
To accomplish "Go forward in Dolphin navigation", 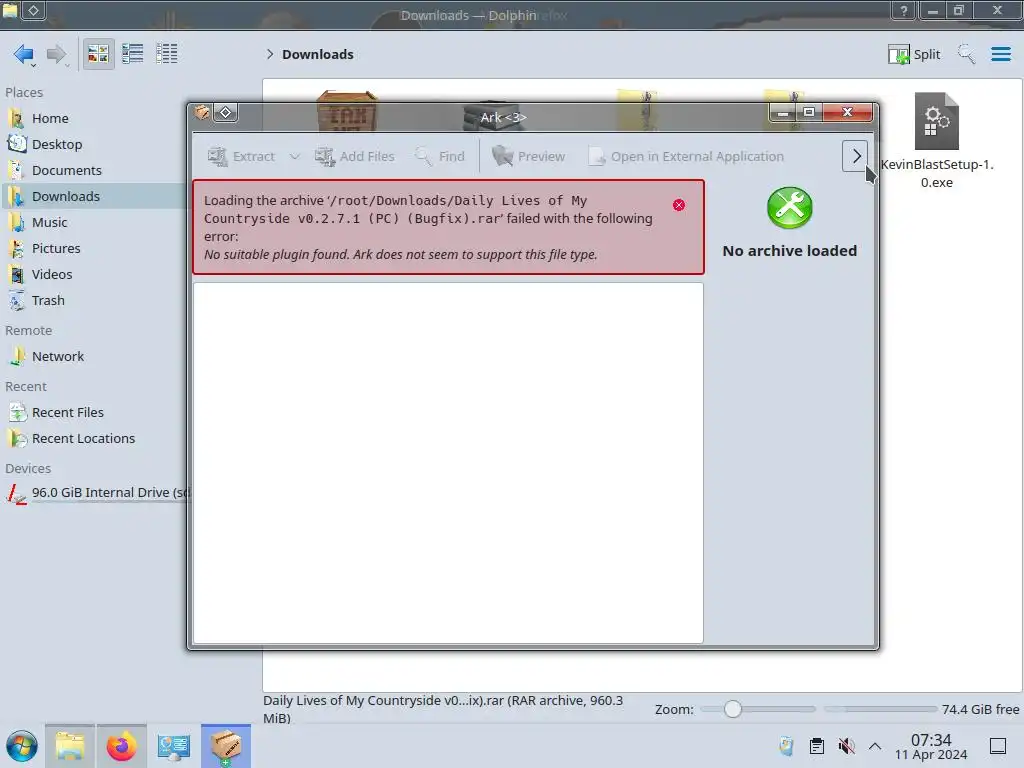I will pos(56,54).
